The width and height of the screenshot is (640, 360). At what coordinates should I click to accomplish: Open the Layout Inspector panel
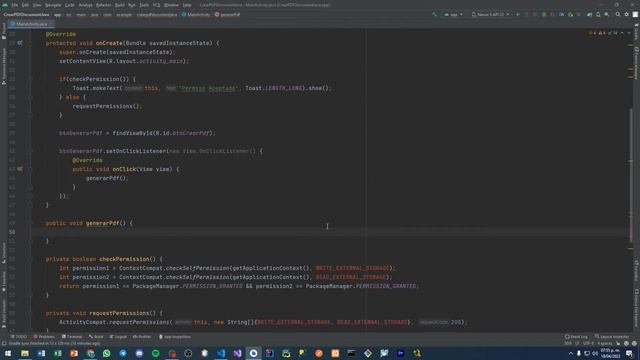point(612,337)
